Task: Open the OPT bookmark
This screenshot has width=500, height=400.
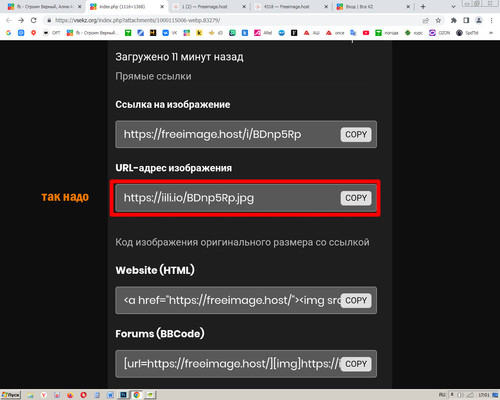Action: click(x=52, y=33)
